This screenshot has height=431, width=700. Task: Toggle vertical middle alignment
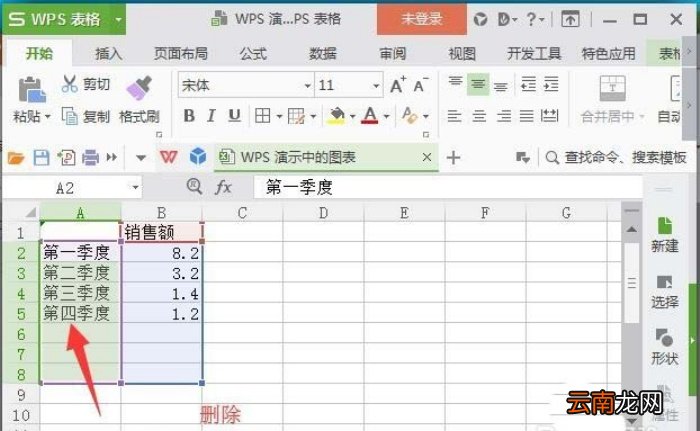tap(478, 84)
